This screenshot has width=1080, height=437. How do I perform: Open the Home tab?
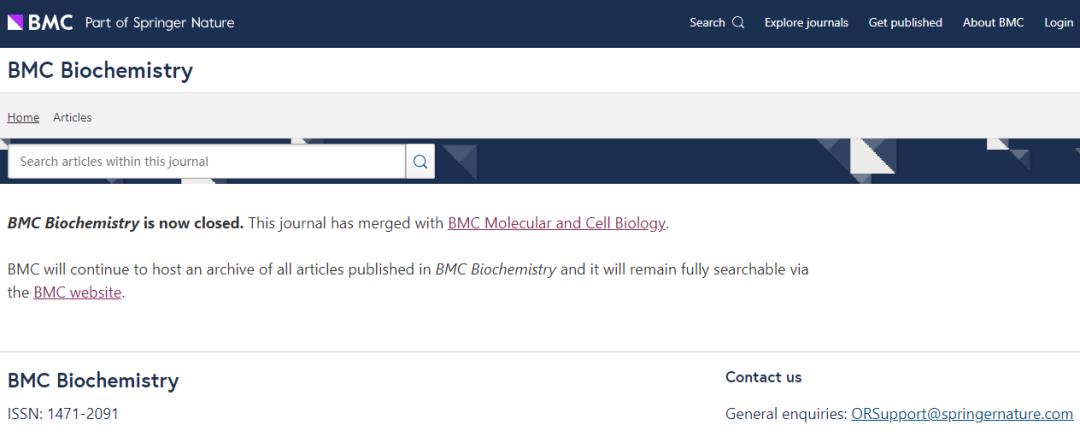pyautogui.click(x=23, y=117)
